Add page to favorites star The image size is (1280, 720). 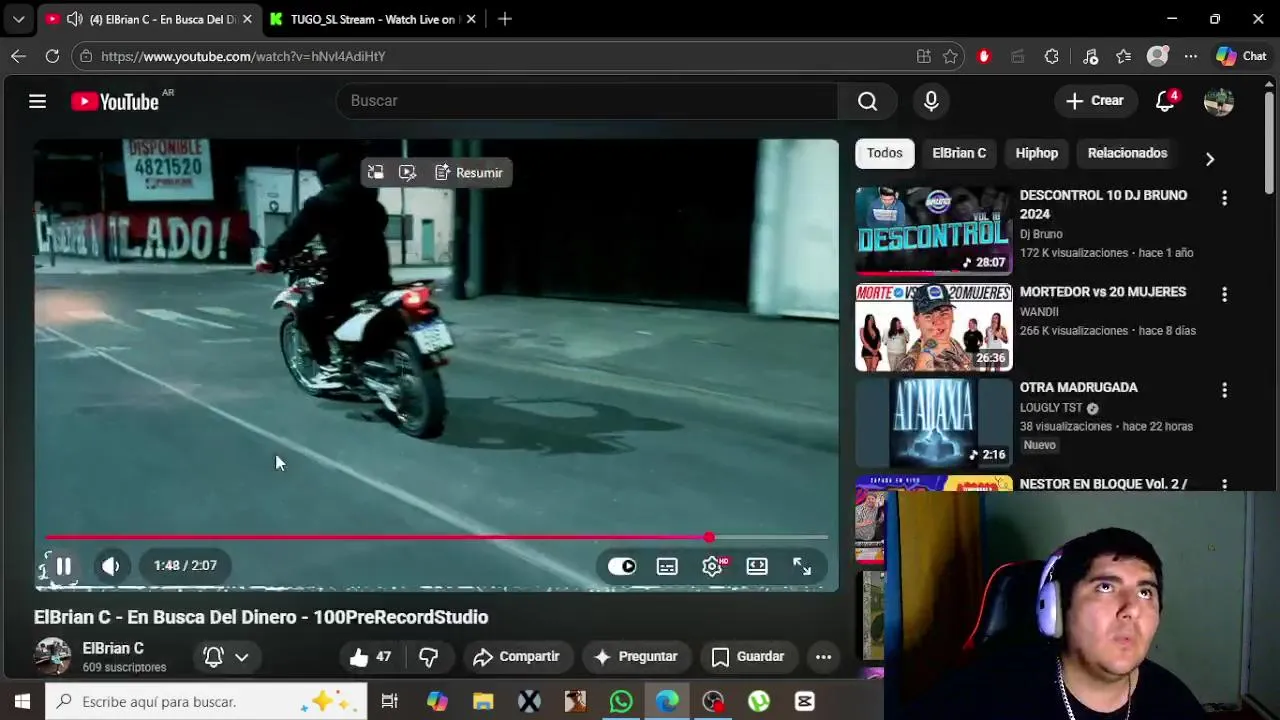[950, 57]
